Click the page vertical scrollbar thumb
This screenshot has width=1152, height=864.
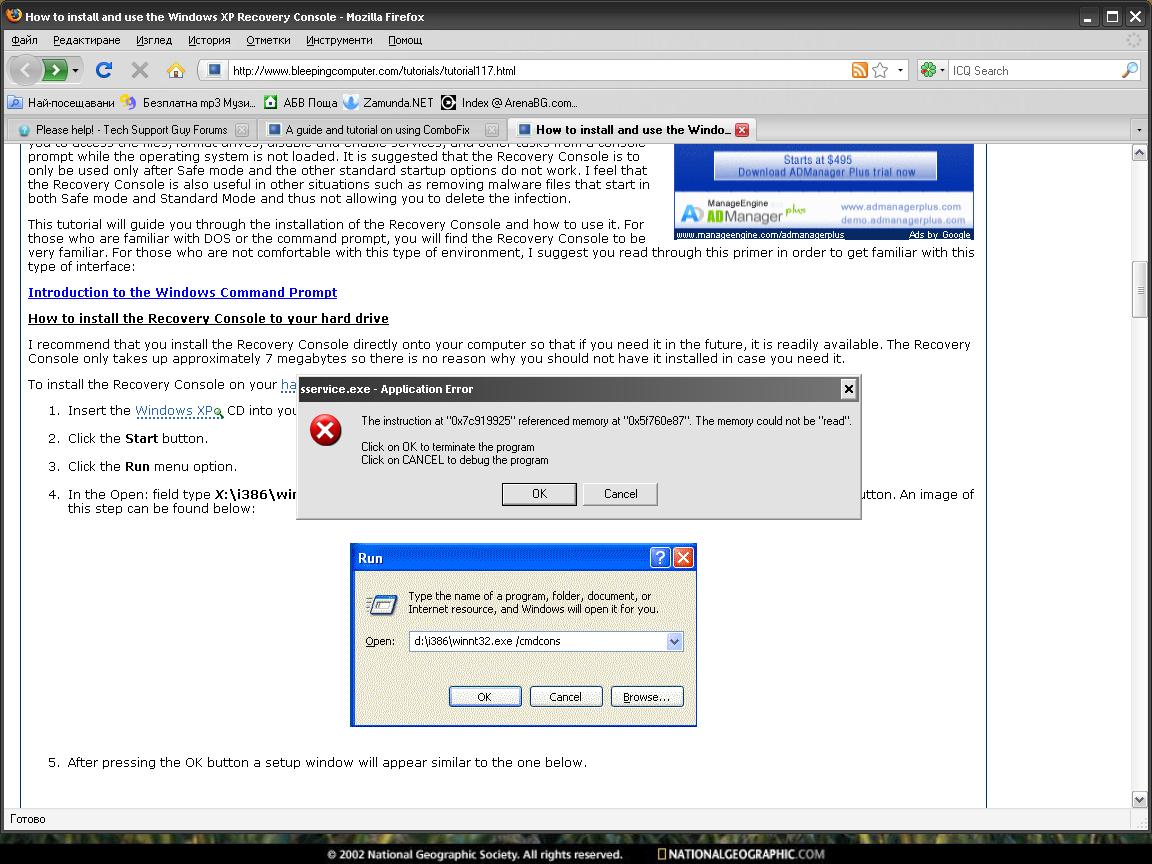click(x=1140, y=289)
